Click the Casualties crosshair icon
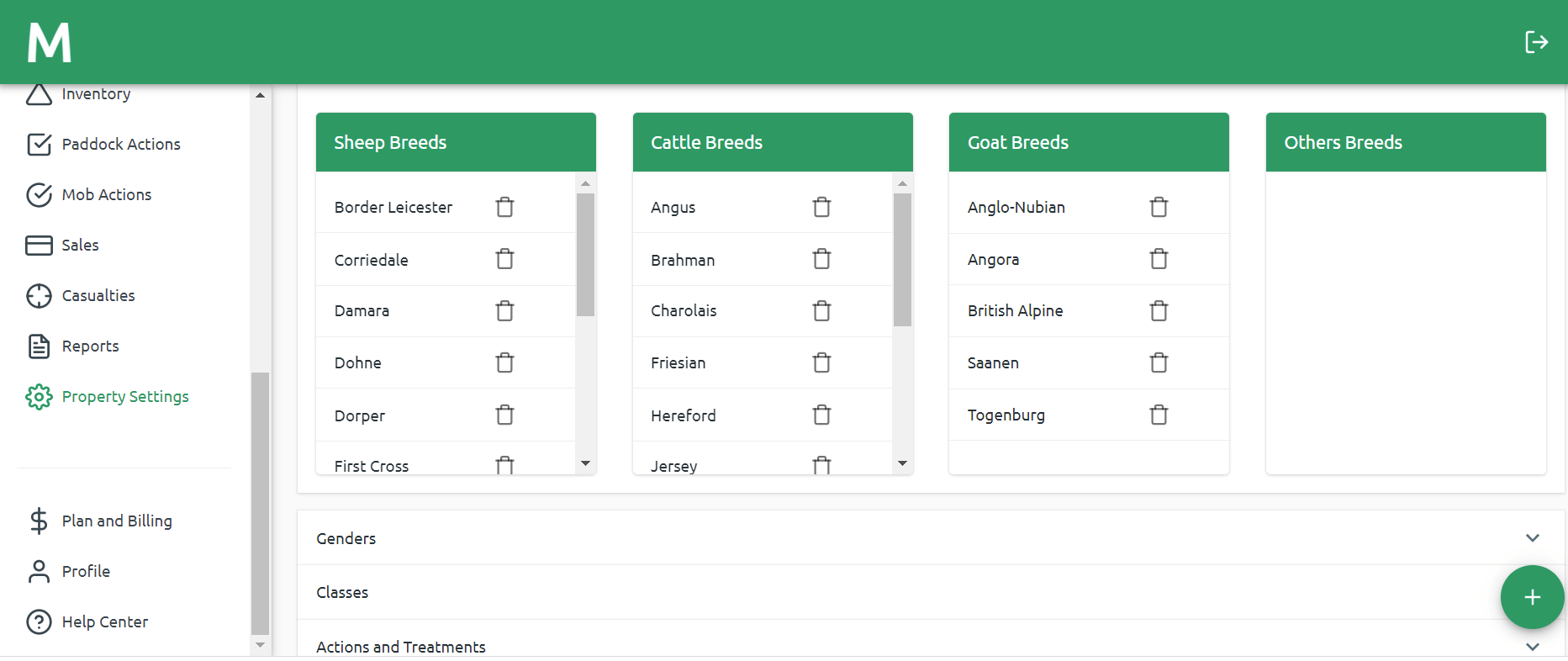 (x=39, y=296)
